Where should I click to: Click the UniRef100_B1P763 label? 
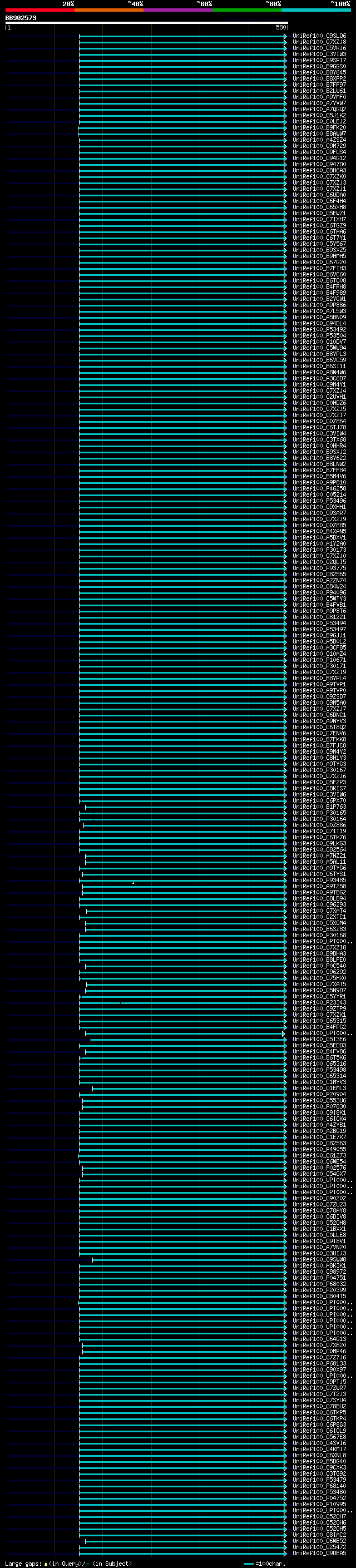(319, 807)
